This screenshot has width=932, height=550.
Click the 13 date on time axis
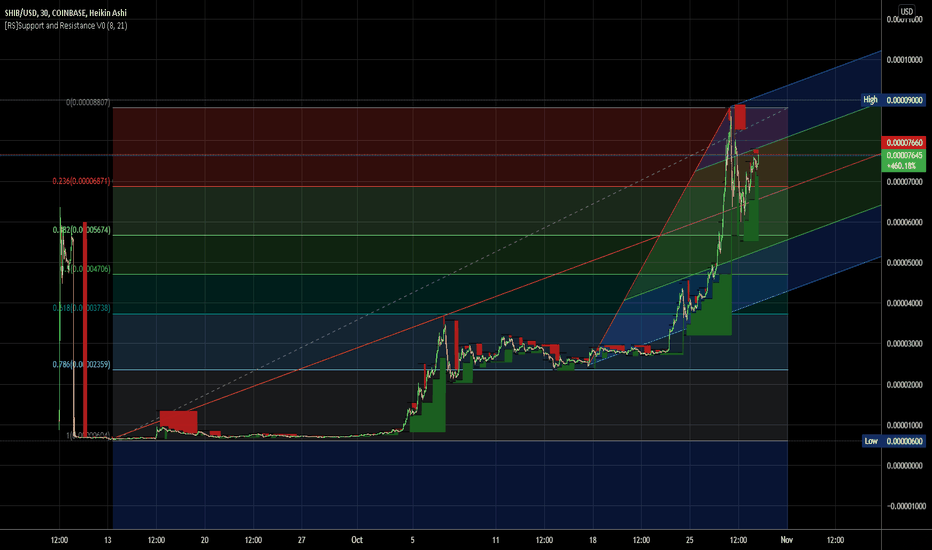[108, 540]
